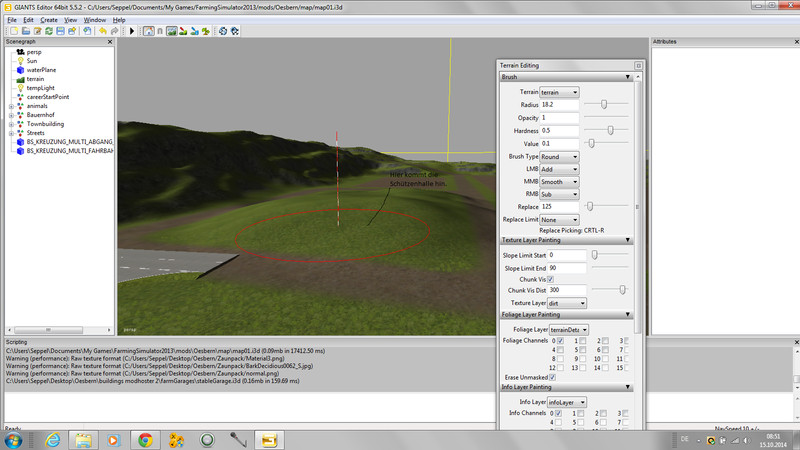The width and height of the screenshot is (800, 450).
Task: Select the terrain sculpt mode icon
Action: 172,31
